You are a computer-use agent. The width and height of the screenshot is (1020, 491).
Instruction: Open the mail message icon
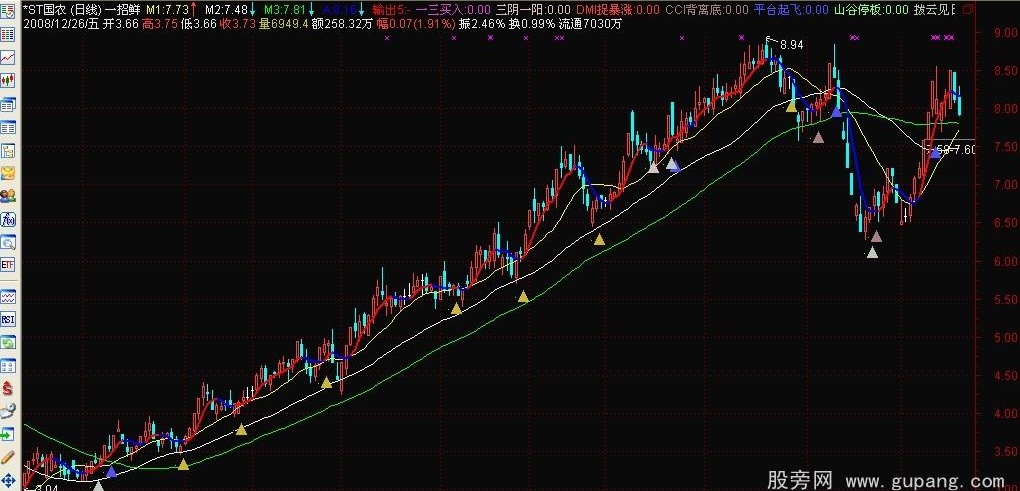click(8, 173)
